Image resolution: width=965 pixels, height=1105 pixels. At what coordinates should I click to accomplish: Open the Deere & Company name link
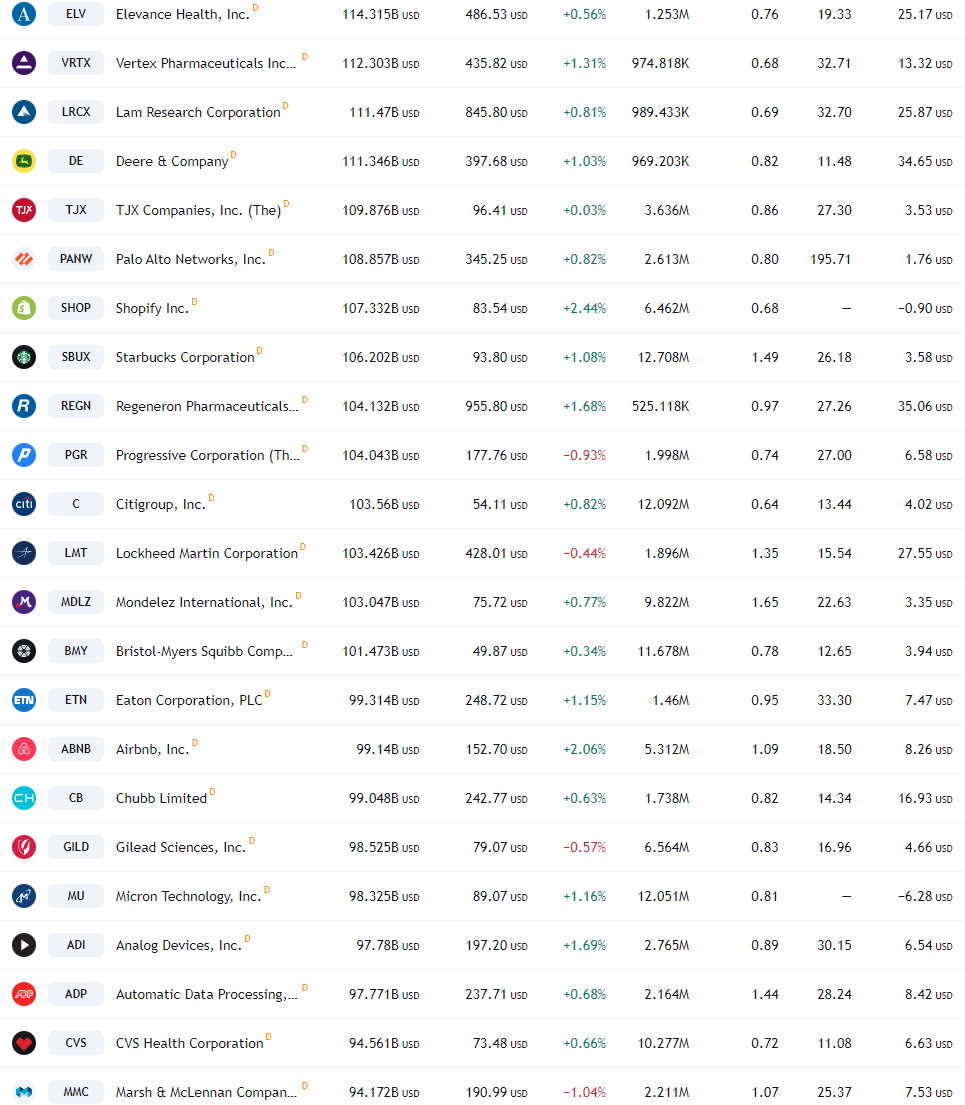pos(172,161)
